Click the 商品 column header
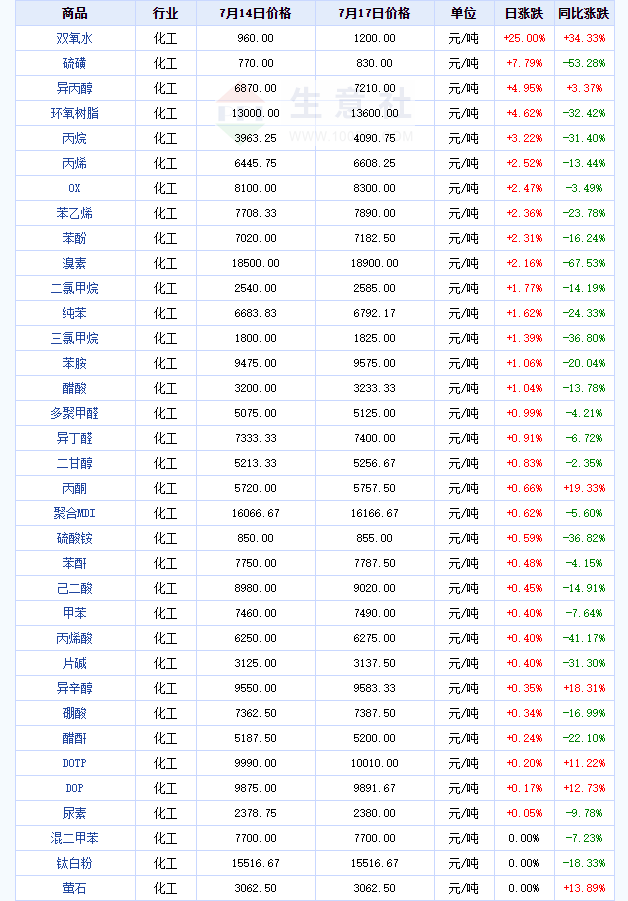The width and height of the screenshot is (628, 901). click(74, 13)
